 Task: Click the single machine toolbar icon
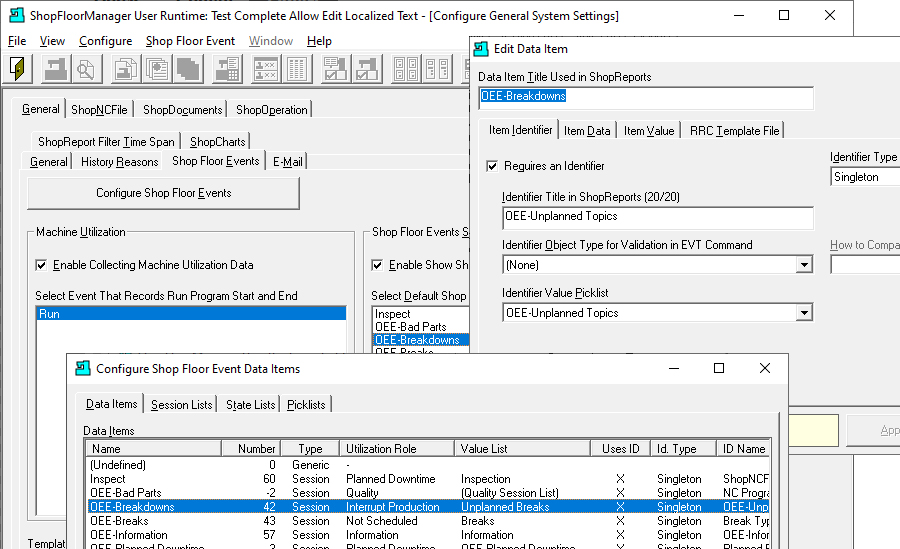click(x=56, y=69)
